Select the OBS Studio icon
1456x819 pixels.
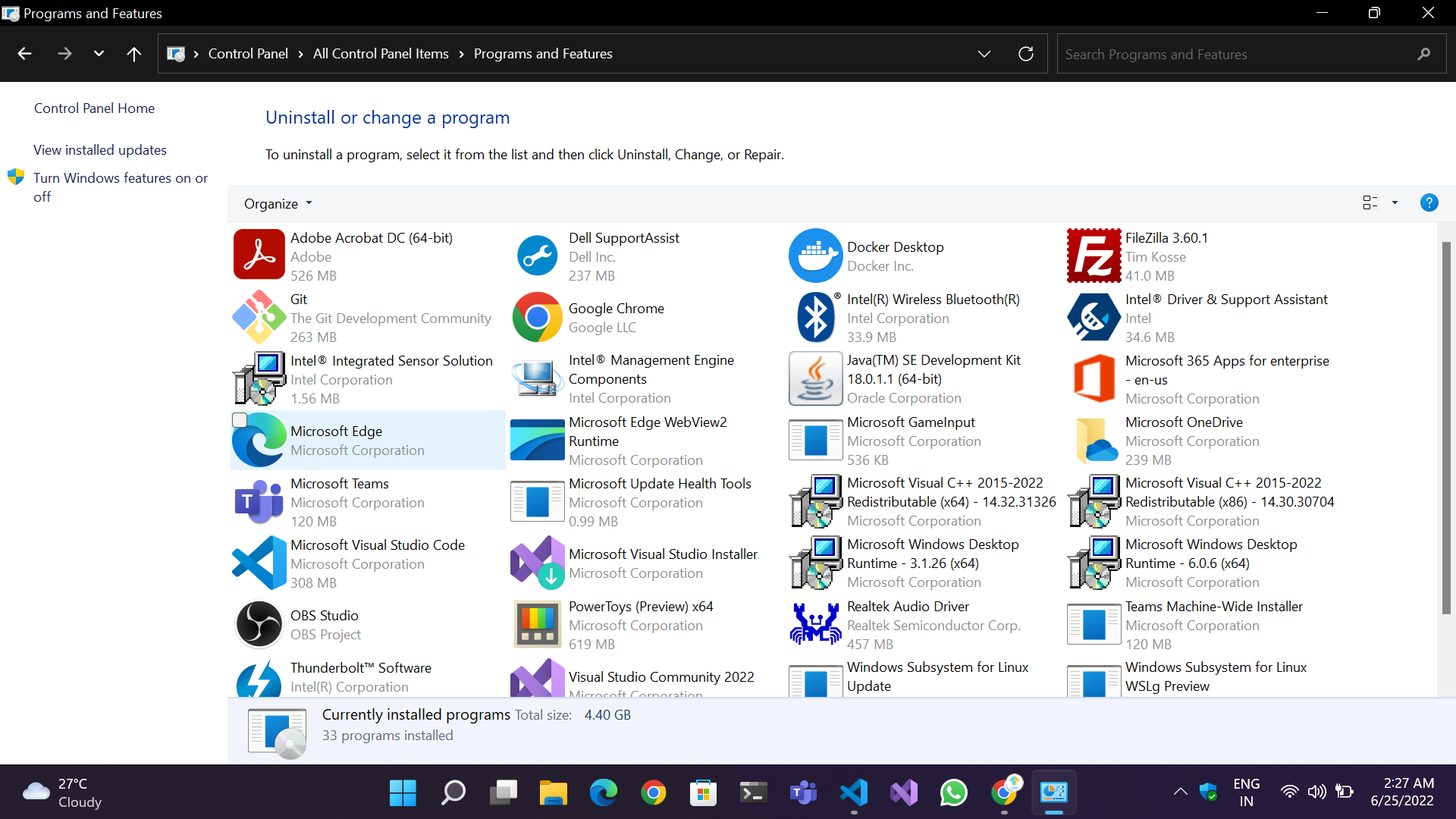259,624
